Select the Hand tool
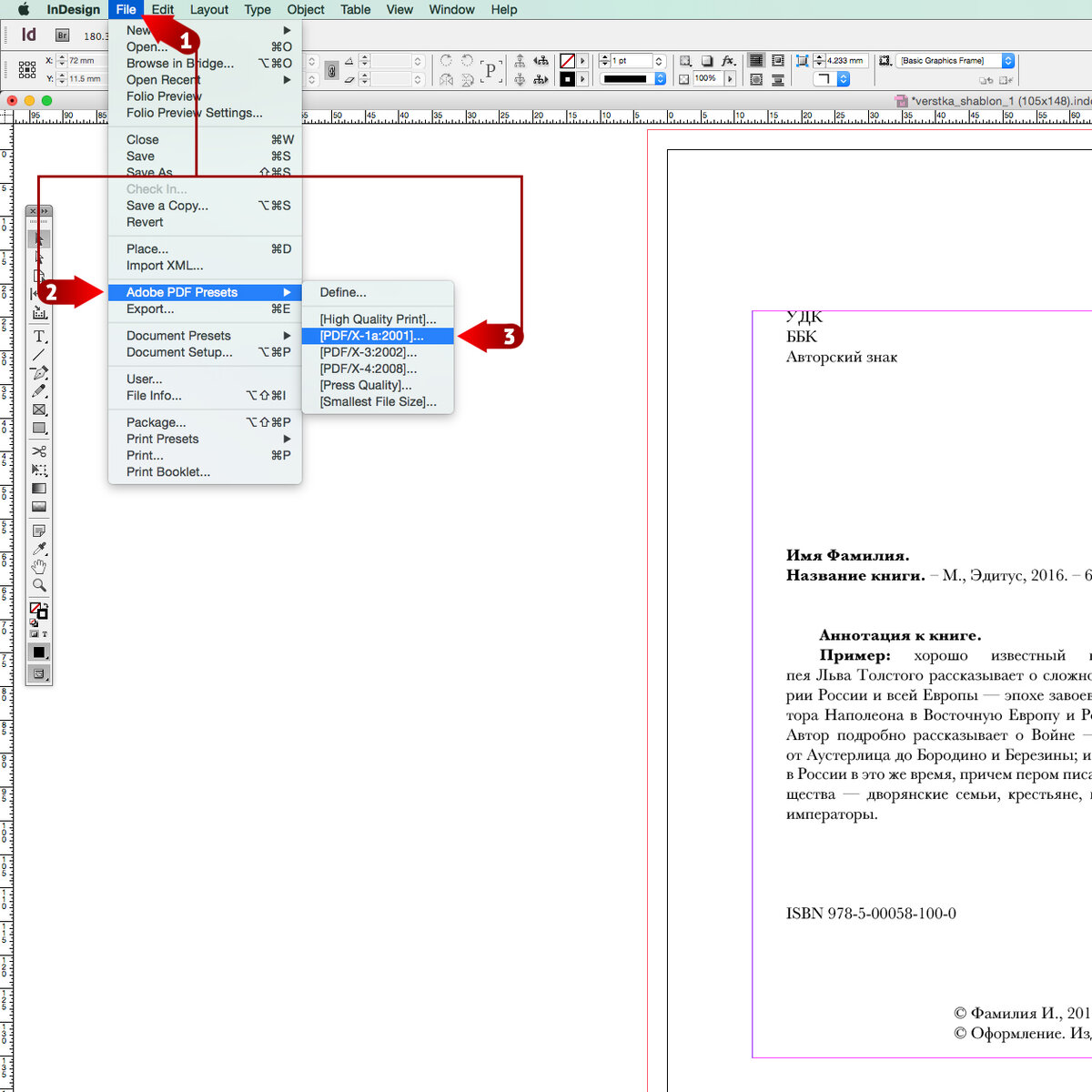 tap(39, 566)
